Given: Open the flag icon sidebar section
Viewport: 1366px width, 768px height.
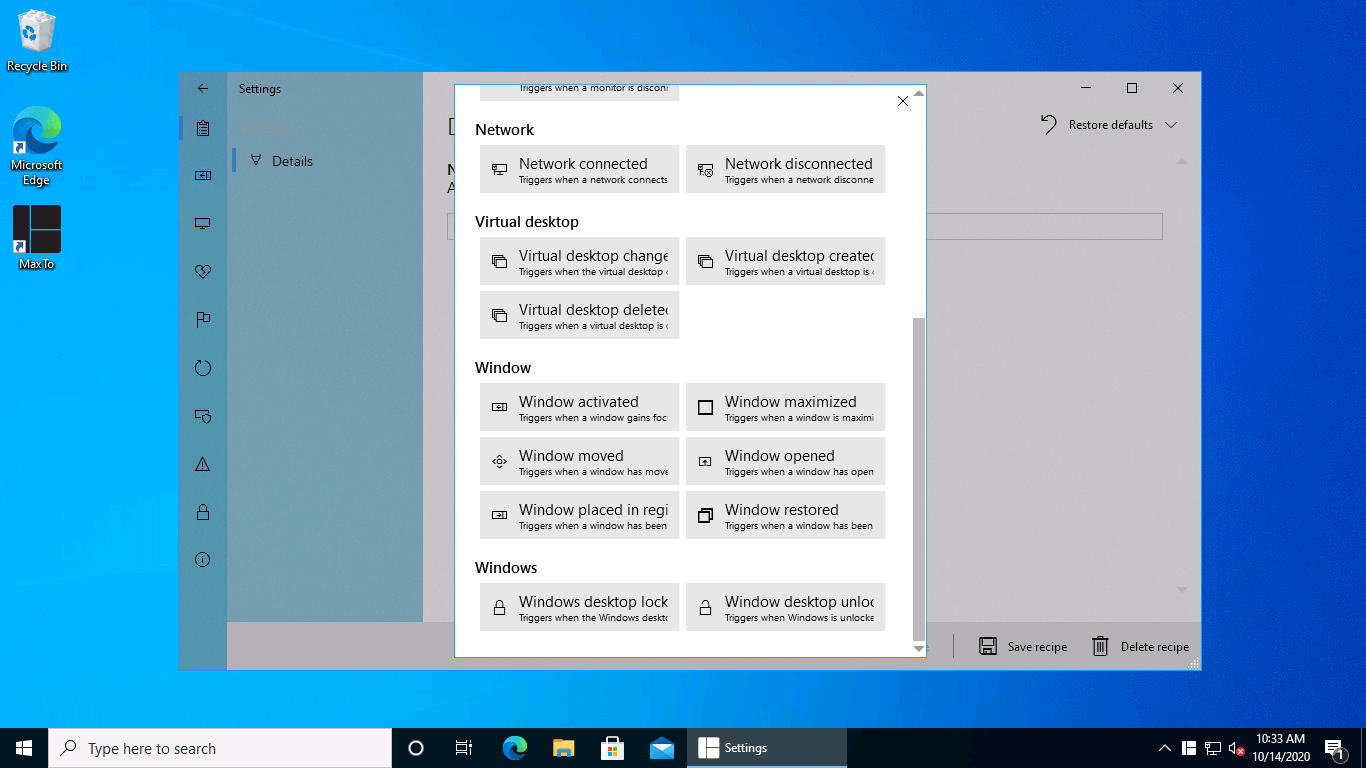Looking at the screenshot, I should click(203, 320).
